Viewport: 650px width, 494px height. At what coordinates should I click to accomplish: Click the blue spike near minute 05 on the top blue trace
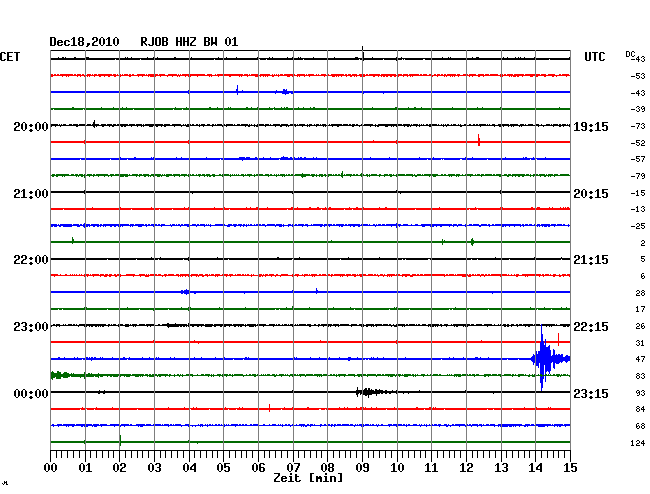tap(237, 90)
